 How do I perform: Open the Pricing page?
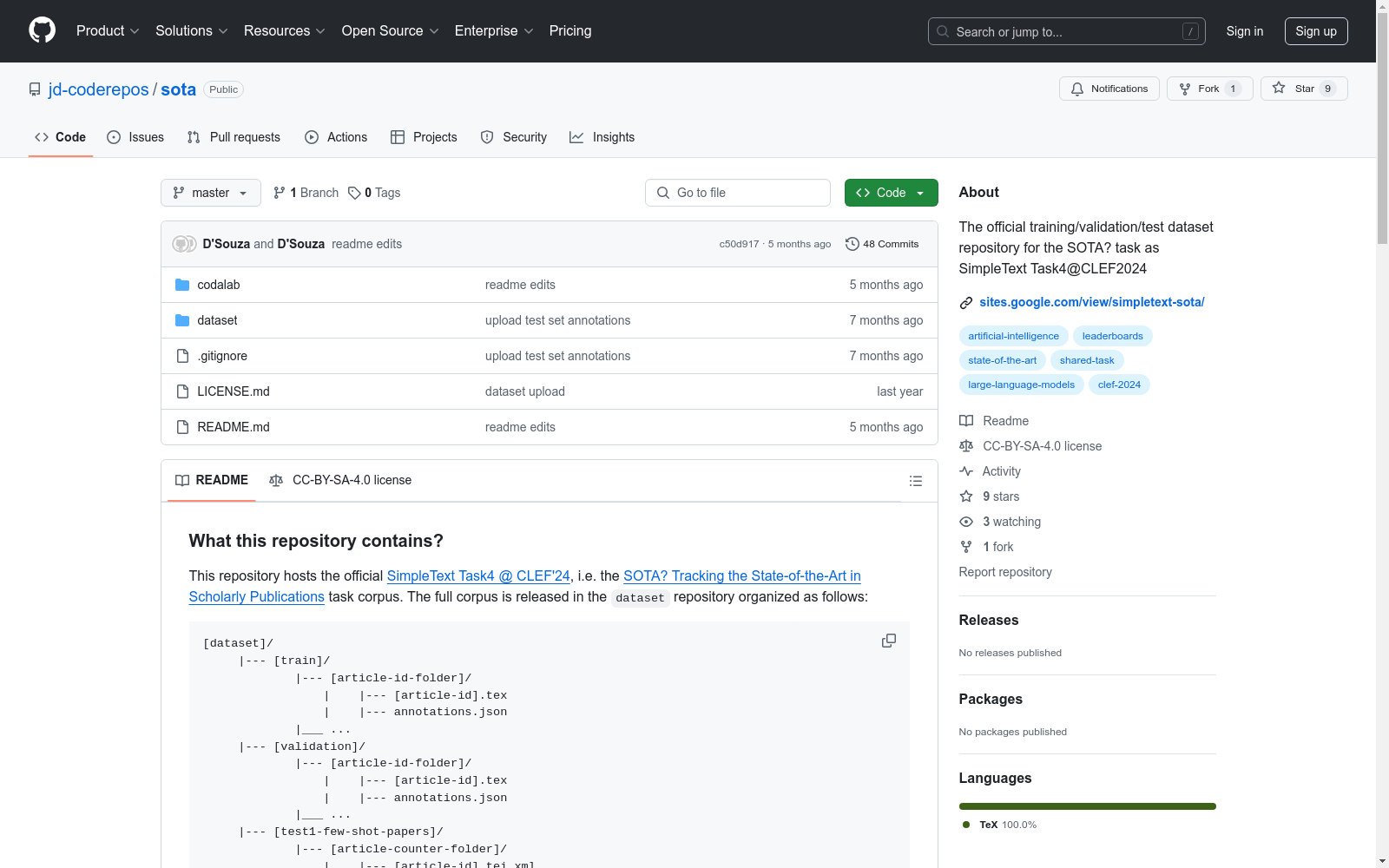coord(570,30)
